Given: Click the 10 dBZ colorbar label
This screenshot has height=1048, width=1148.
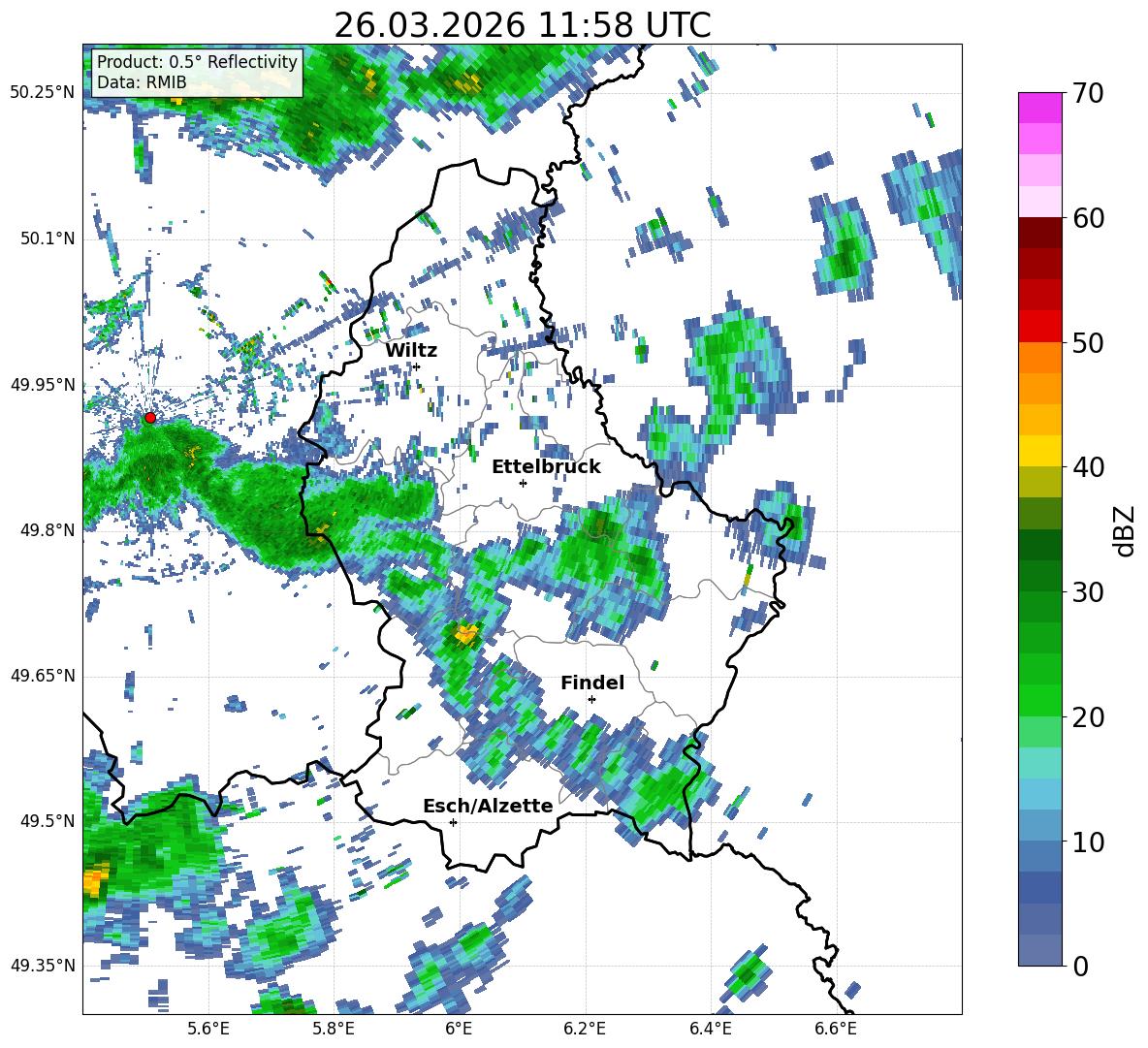Looking at the screenshot, I should pos(1088,842).
